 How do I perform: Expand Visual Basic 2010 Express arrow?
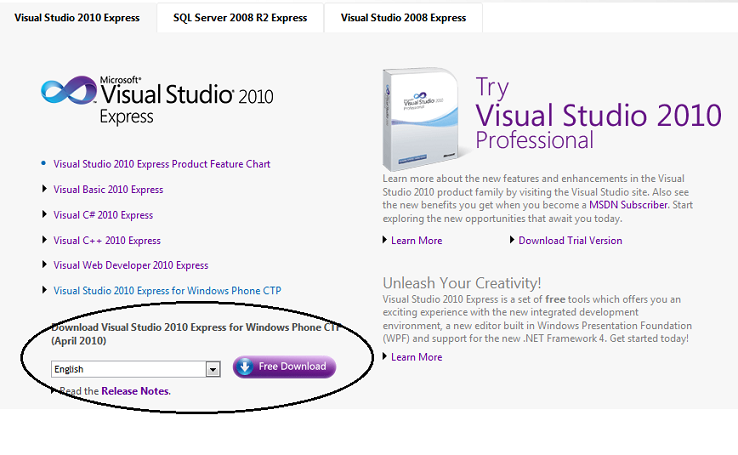tap(44, 189)
